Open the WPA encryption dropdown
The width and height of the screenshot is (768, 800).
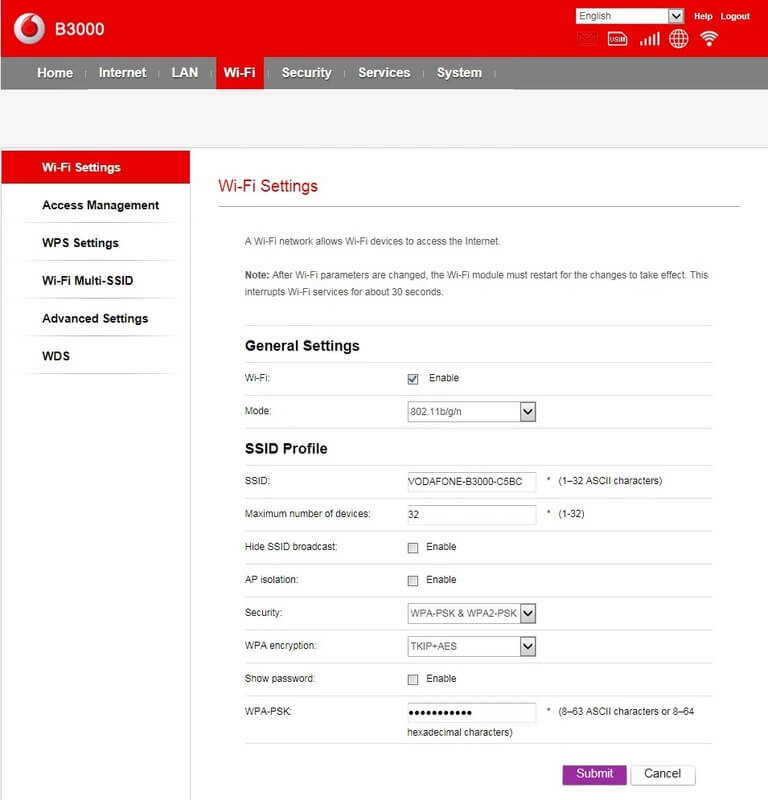pyautogui.click(x=472, y=647)
